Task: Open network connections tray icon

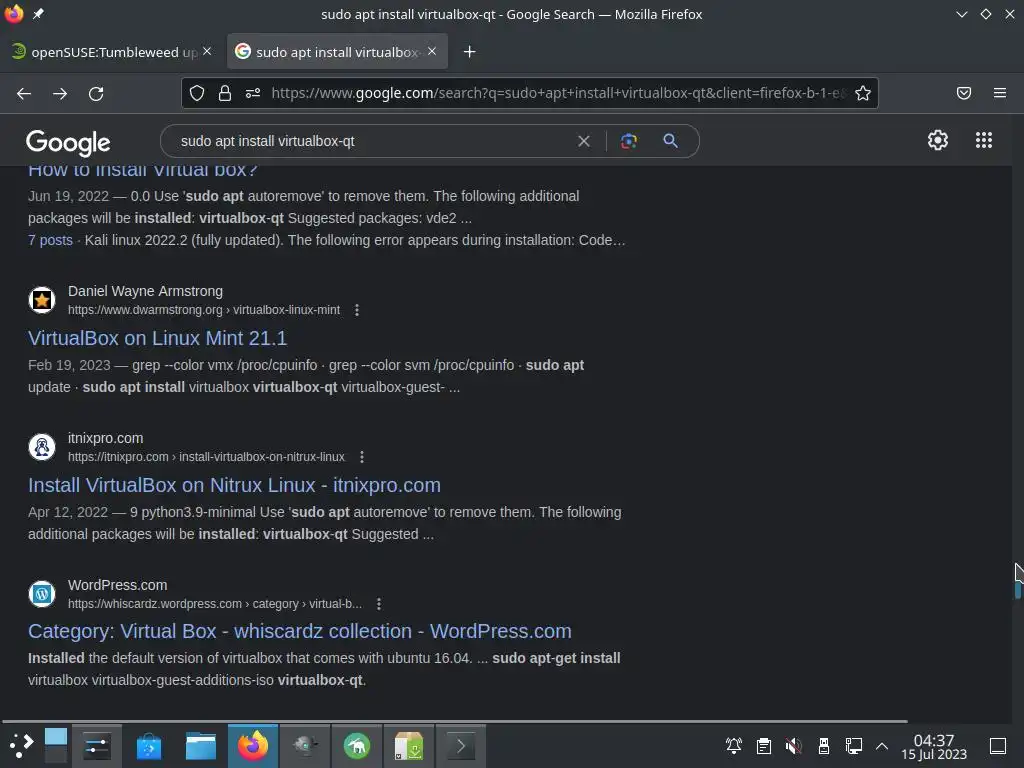Action: [x=853, y=746]
